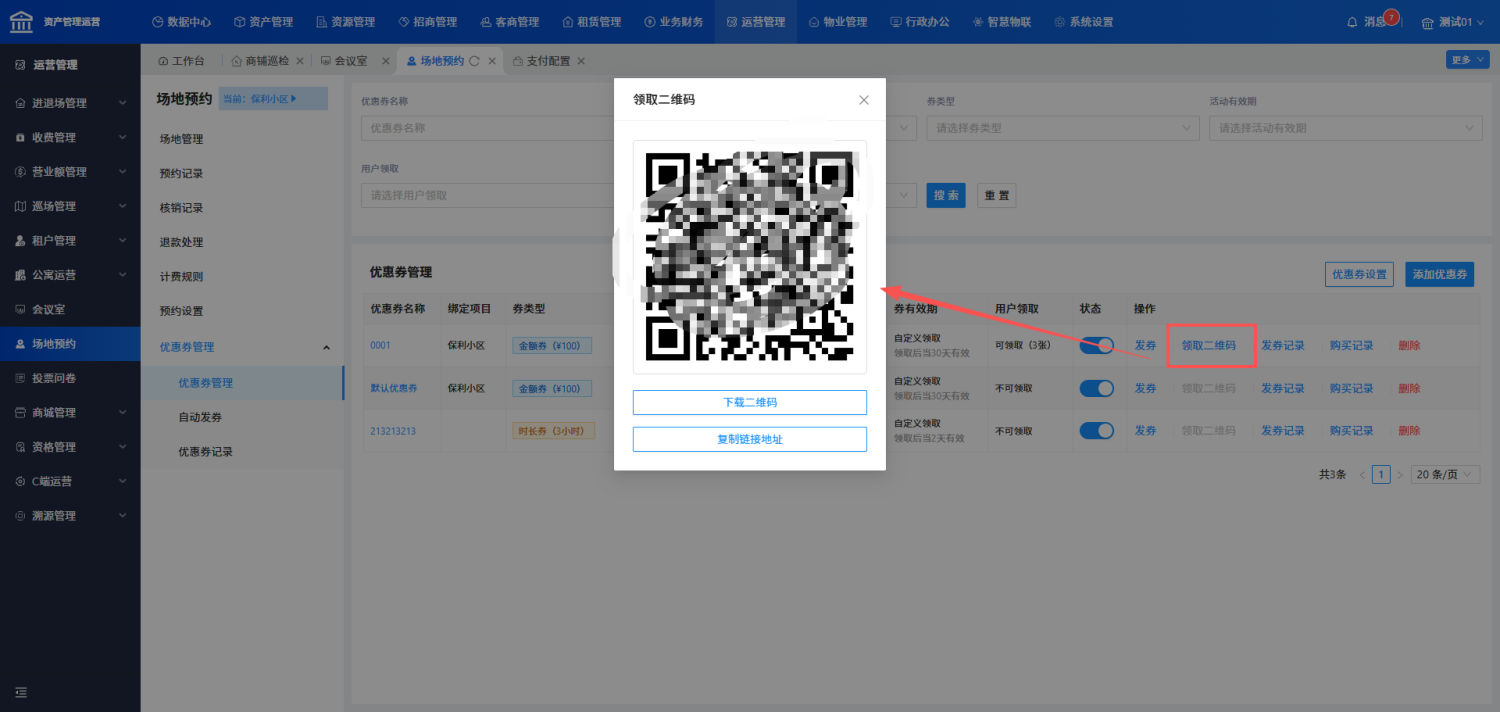Open the 消息 notification bell
1500x712 pixels.
point(1353,22)
